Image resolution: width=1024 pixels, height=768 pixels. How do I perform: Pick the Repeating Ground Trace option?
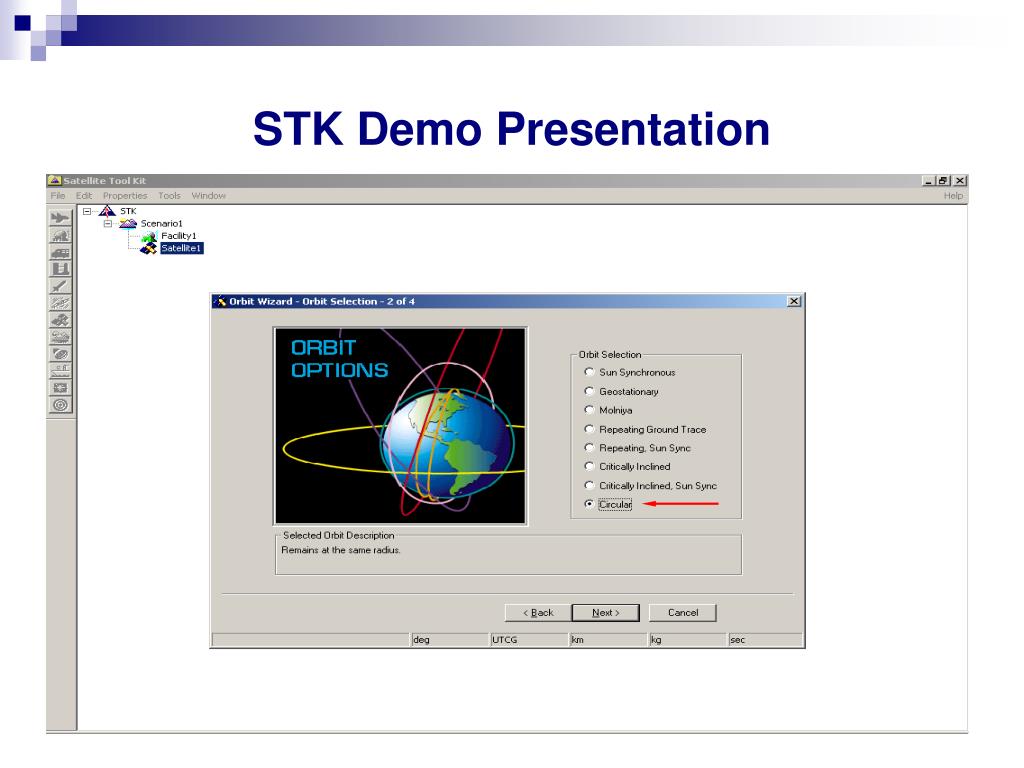589,429
